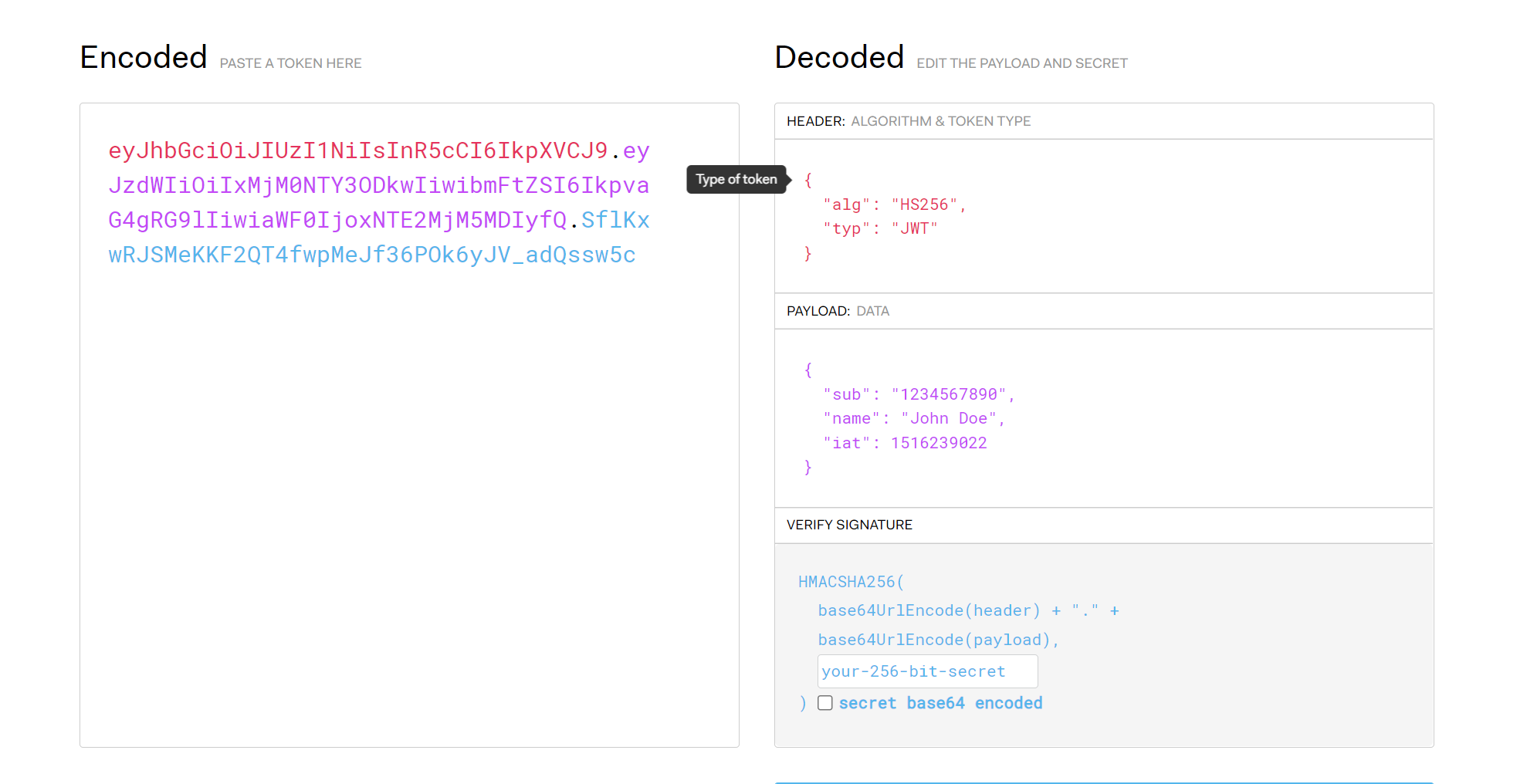Click the "name": "John Doe" payload line
1527x784 pixels.
click(x=913, y=418)
